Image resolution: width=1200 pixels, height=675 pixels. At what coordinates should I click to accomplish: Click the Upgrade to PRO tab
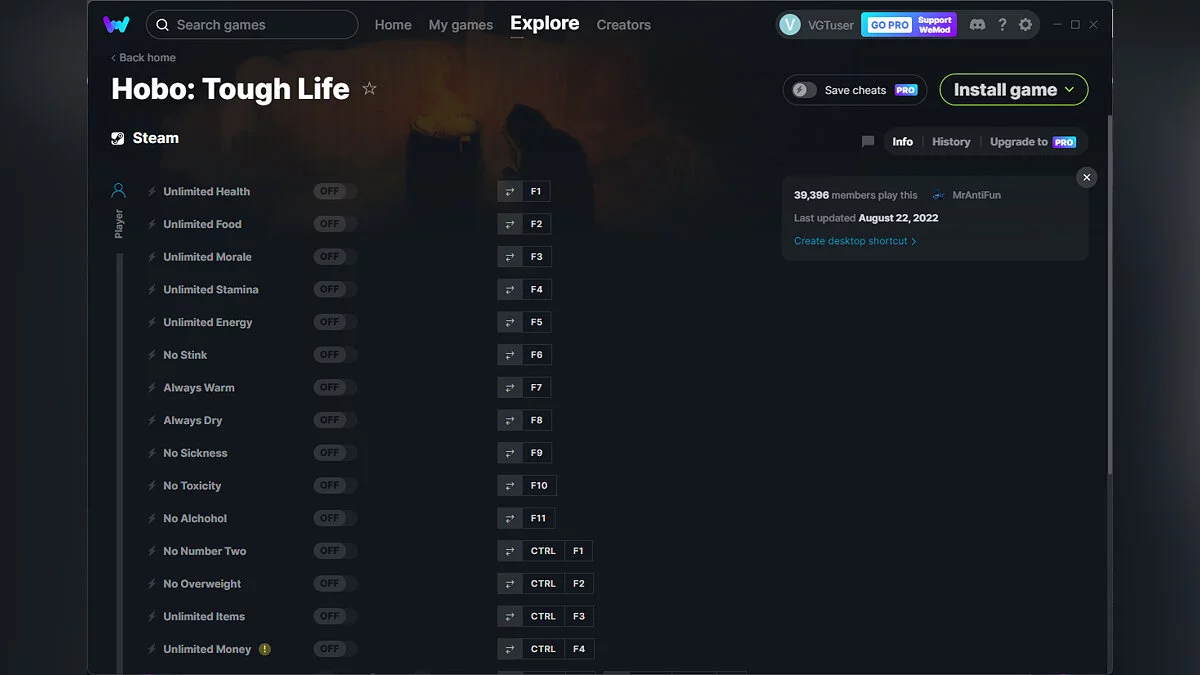pyautogui.click(x=1033, y=142)
